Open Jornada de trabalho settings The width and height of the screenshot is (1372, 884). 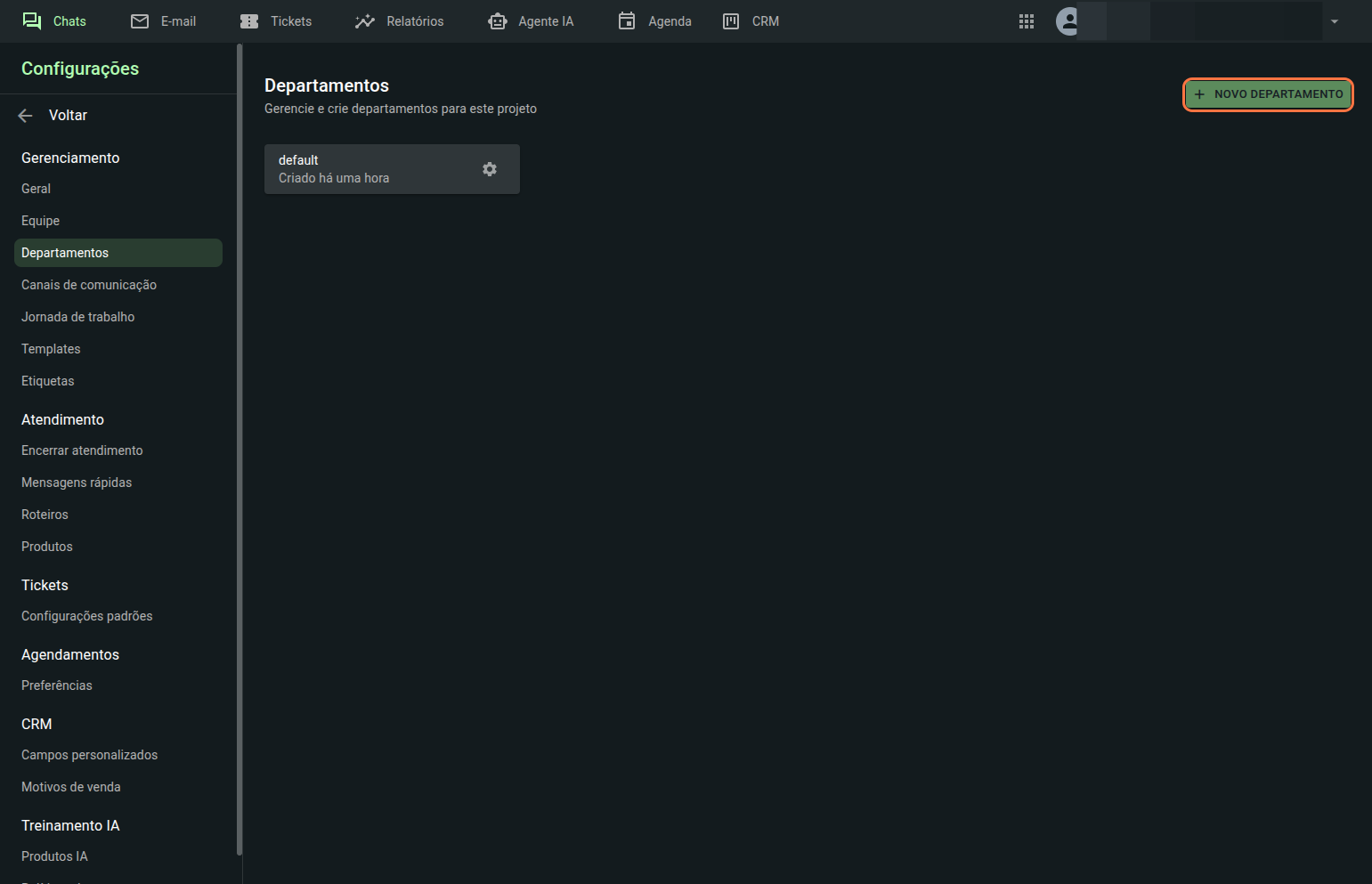pyautogui.click(x=78, y=317)
